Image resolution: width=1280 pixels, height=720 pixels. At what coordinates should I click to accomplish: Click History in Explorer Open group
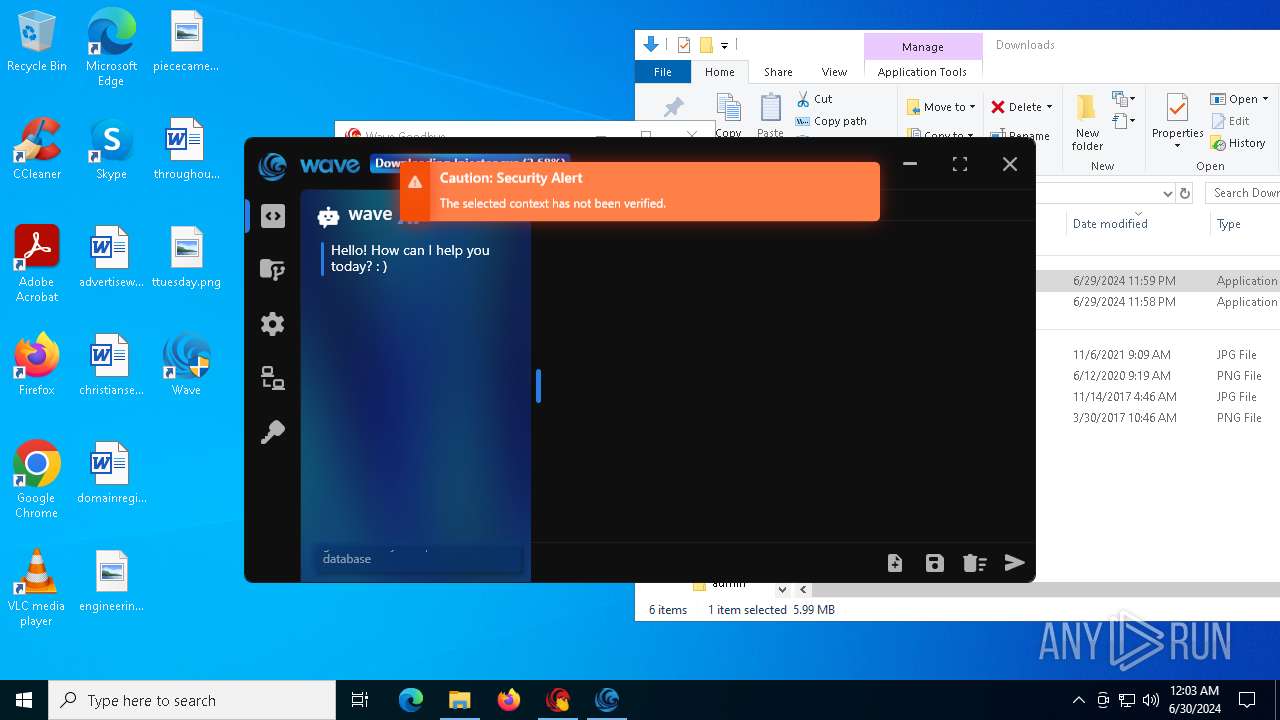pos(1238,143)
